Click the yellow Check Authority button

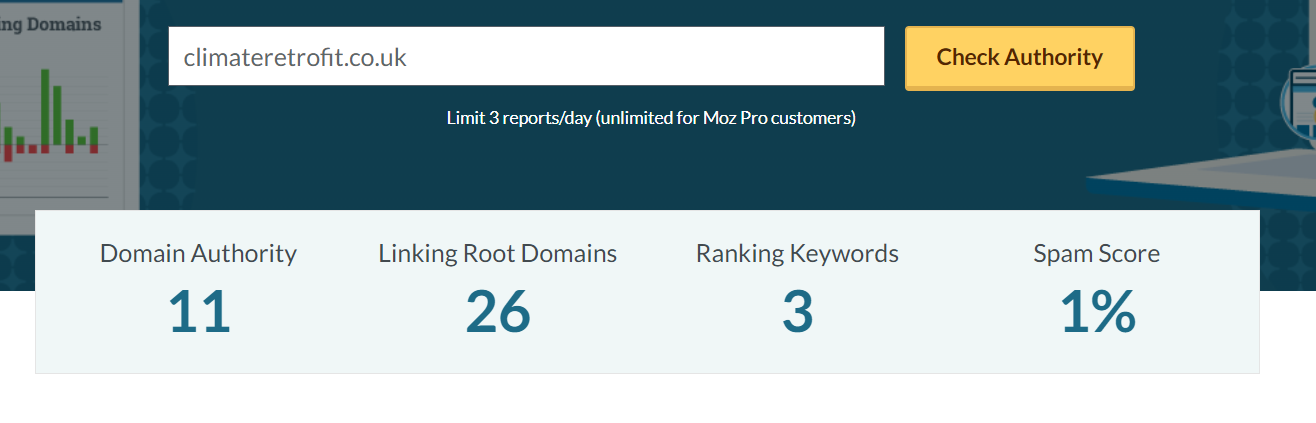pos(1019,58)
